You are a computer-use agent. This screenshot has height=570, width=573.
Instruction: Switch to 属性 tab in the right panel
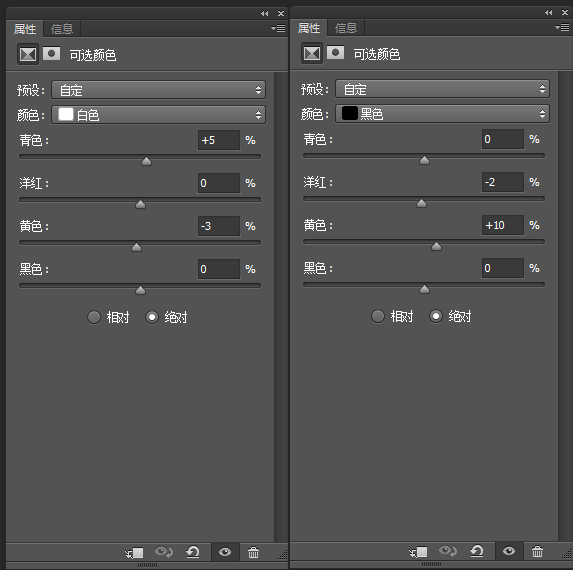pos(309,28)
